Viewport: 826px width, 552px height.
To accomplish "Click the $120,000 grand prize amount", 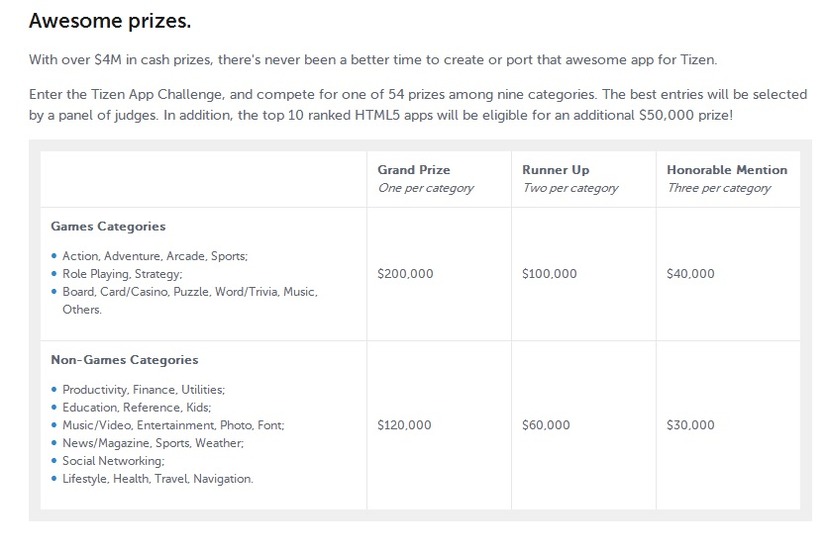I will pos(404,425).
